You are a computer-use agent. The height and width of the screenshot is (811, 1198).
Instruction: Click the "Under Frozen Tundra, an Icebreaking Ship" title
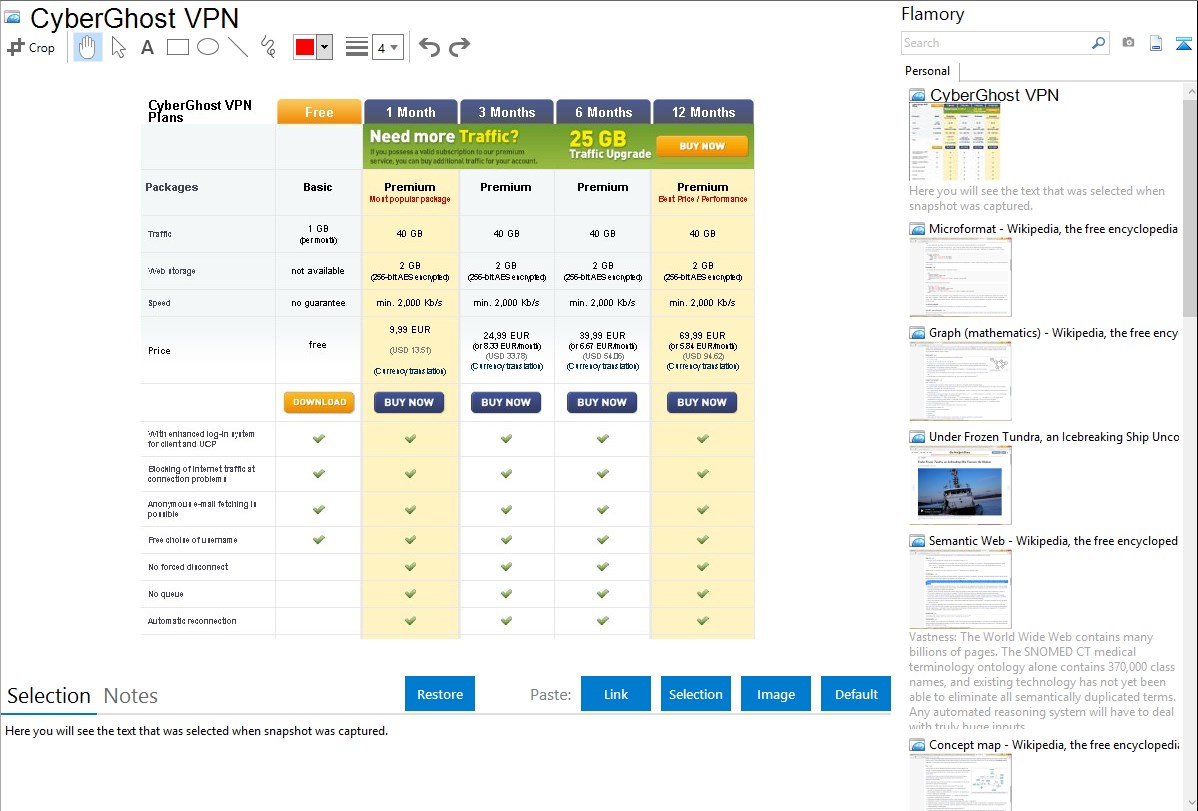coord(1054,436)
